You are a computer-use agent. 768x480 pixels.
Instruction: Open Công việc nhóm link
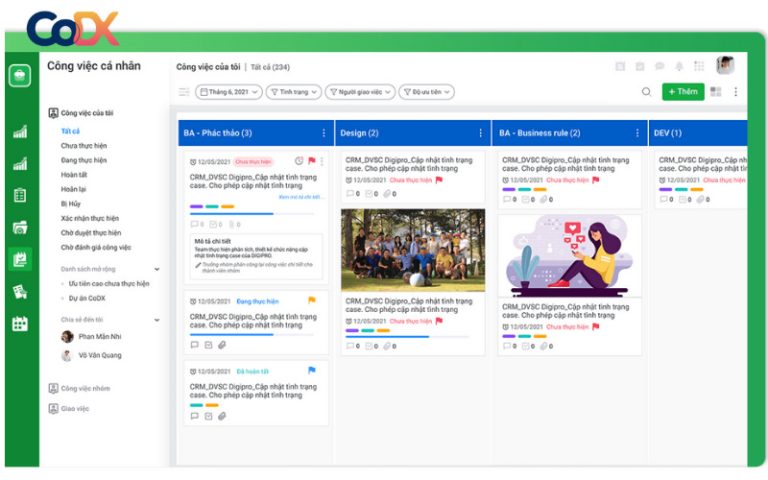[86, 388]
